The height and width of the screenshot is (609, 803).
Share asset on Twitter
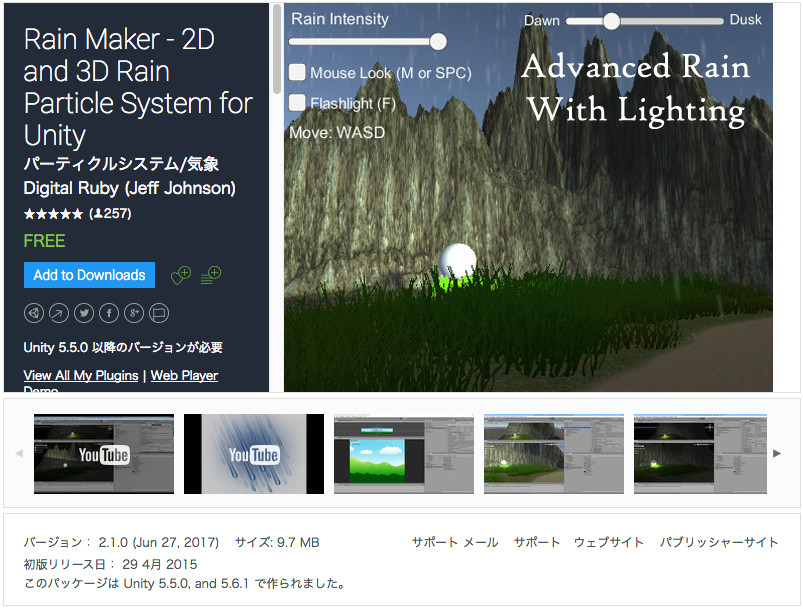[84, 313]
